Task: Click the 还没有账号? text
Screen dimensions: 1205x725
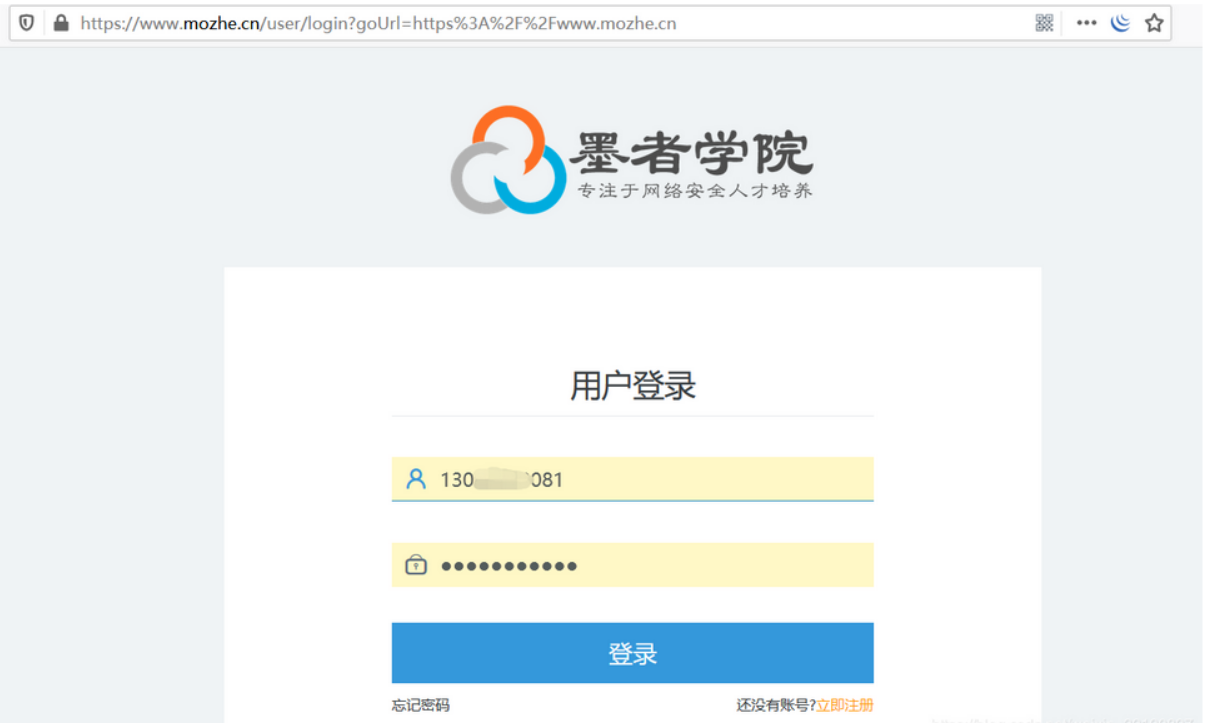Action: coord(776,706)
